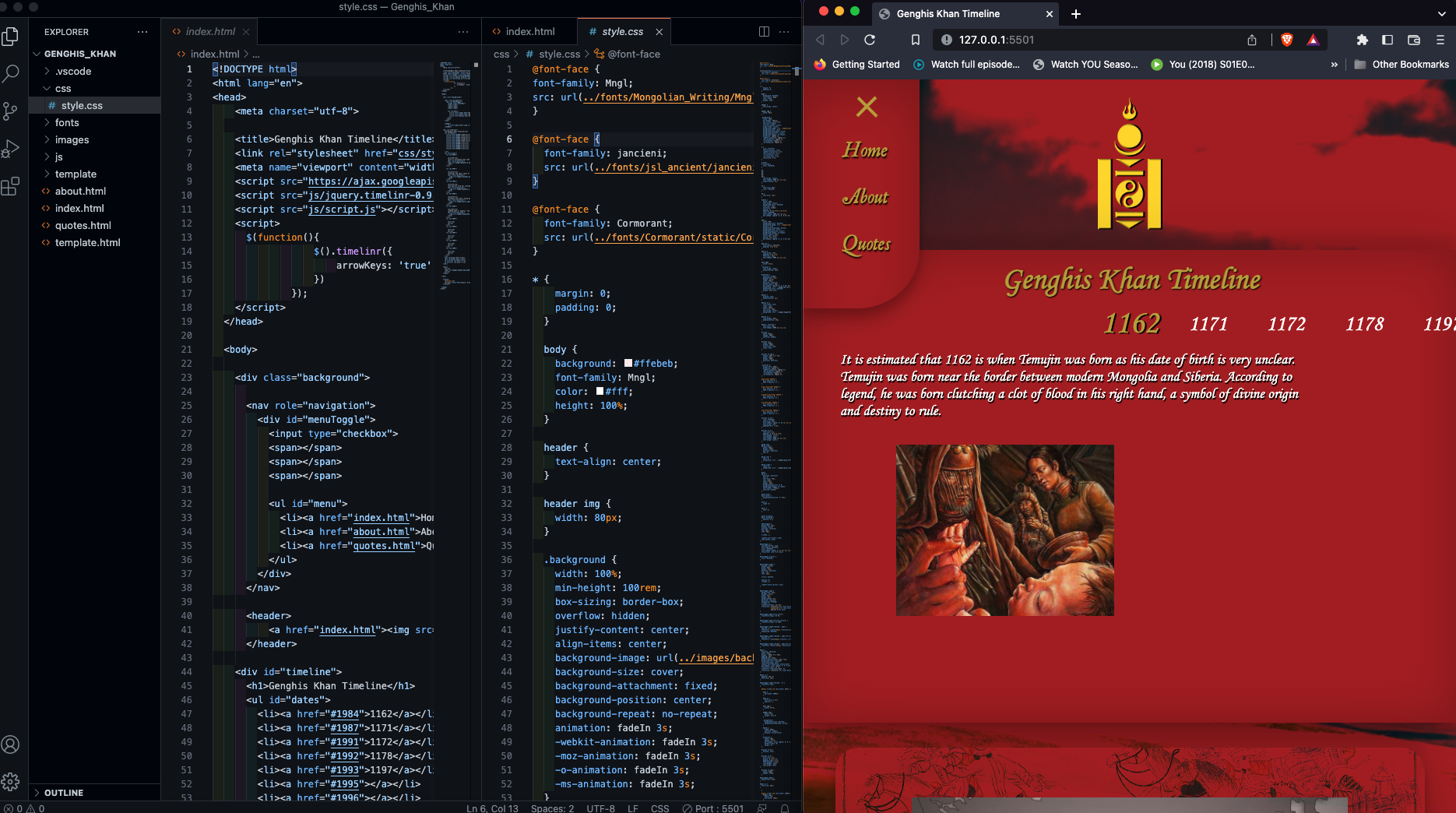This screenshot has width=1456, height=813.
Task: Open the browser hamburger menu
Action: (1440, 40)
